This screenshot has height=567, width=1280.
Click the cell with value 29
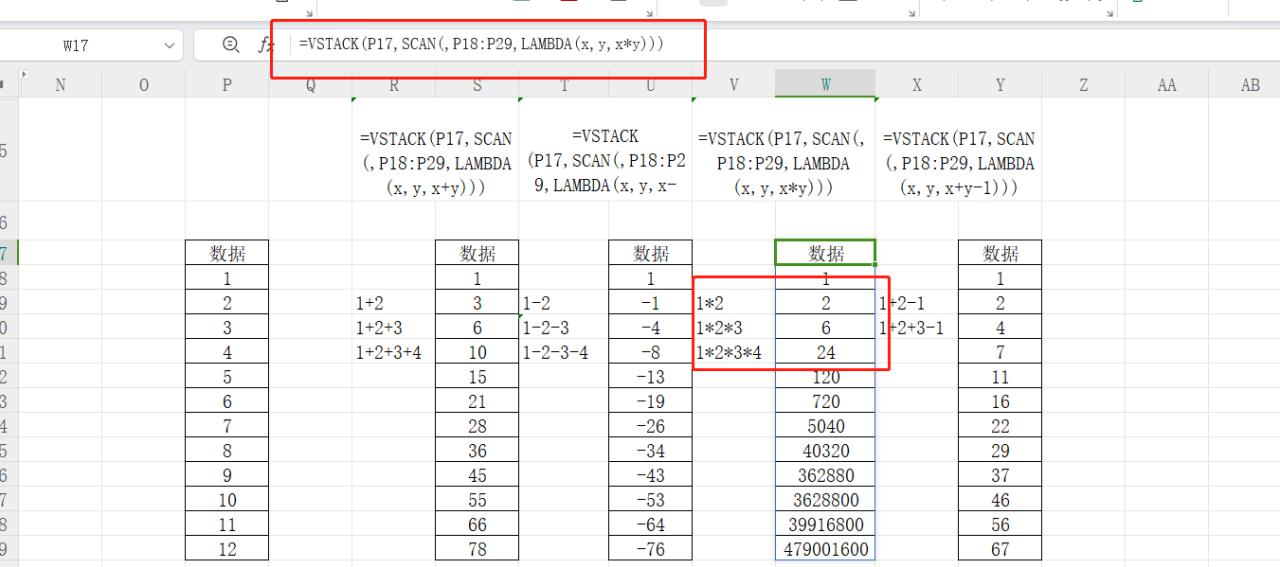point(1000,451)
